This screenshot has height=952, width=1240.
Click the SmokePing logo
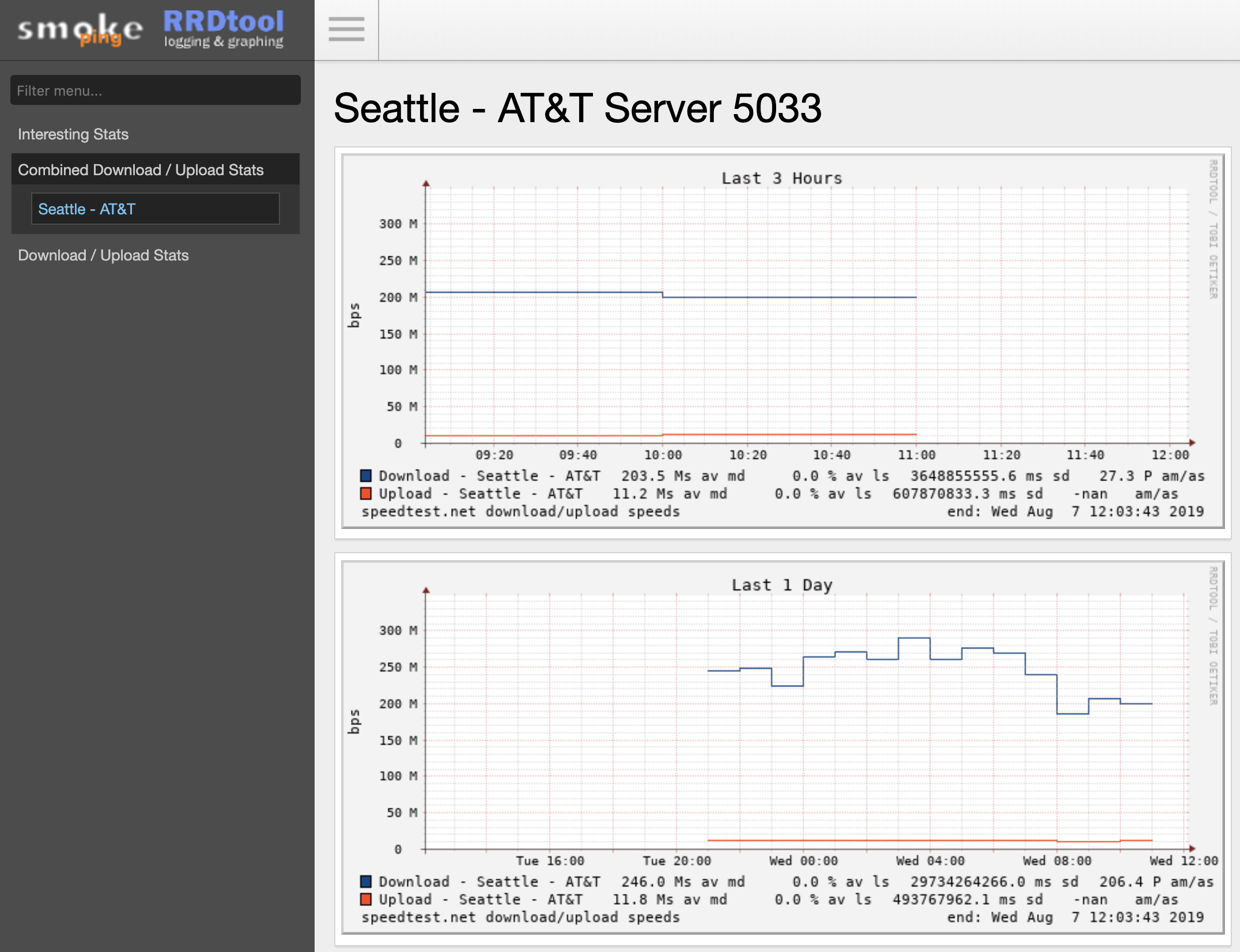click(80, 29)
